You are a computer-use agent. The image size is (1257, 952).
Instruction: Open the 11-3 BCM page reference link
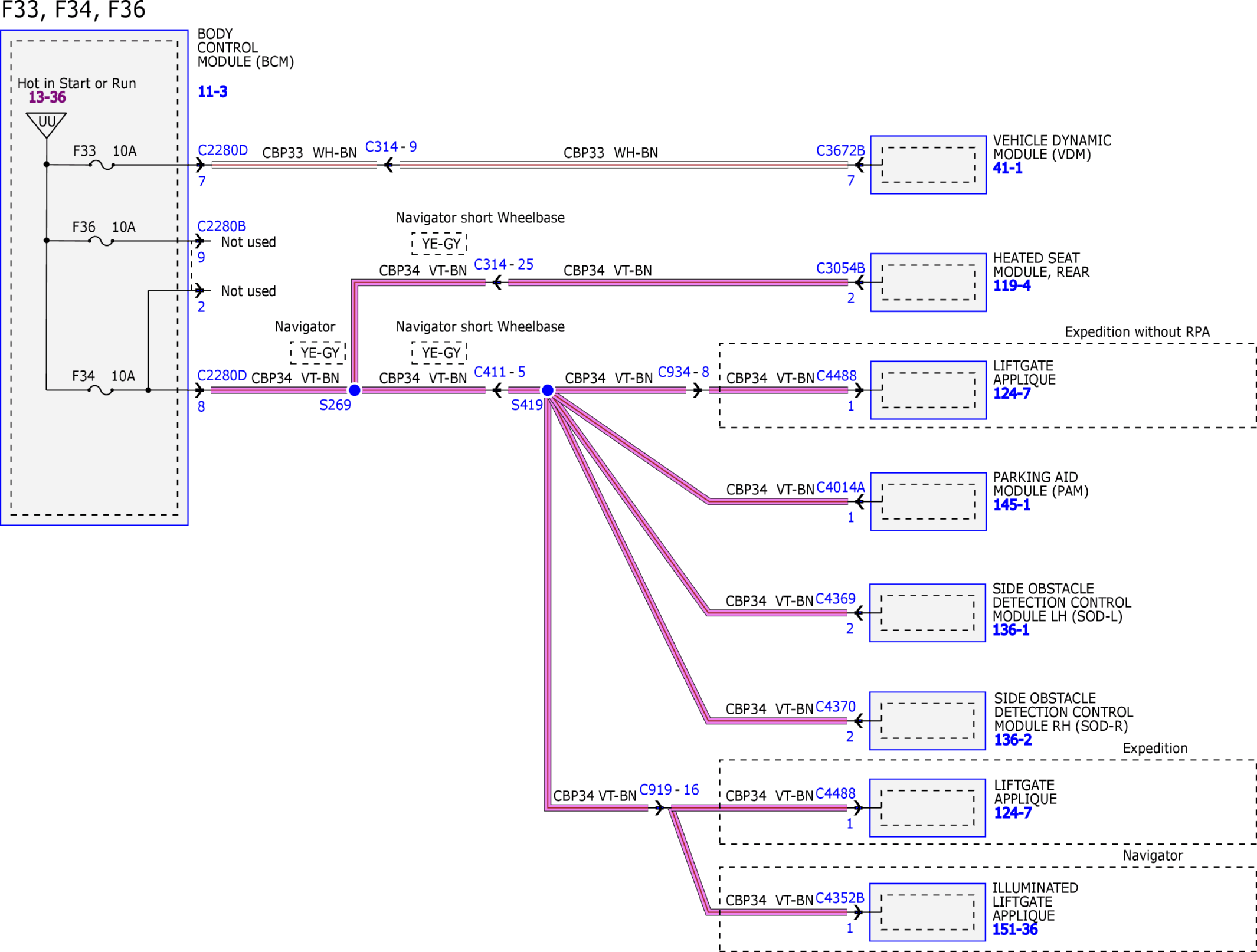(x=212, y=91)
